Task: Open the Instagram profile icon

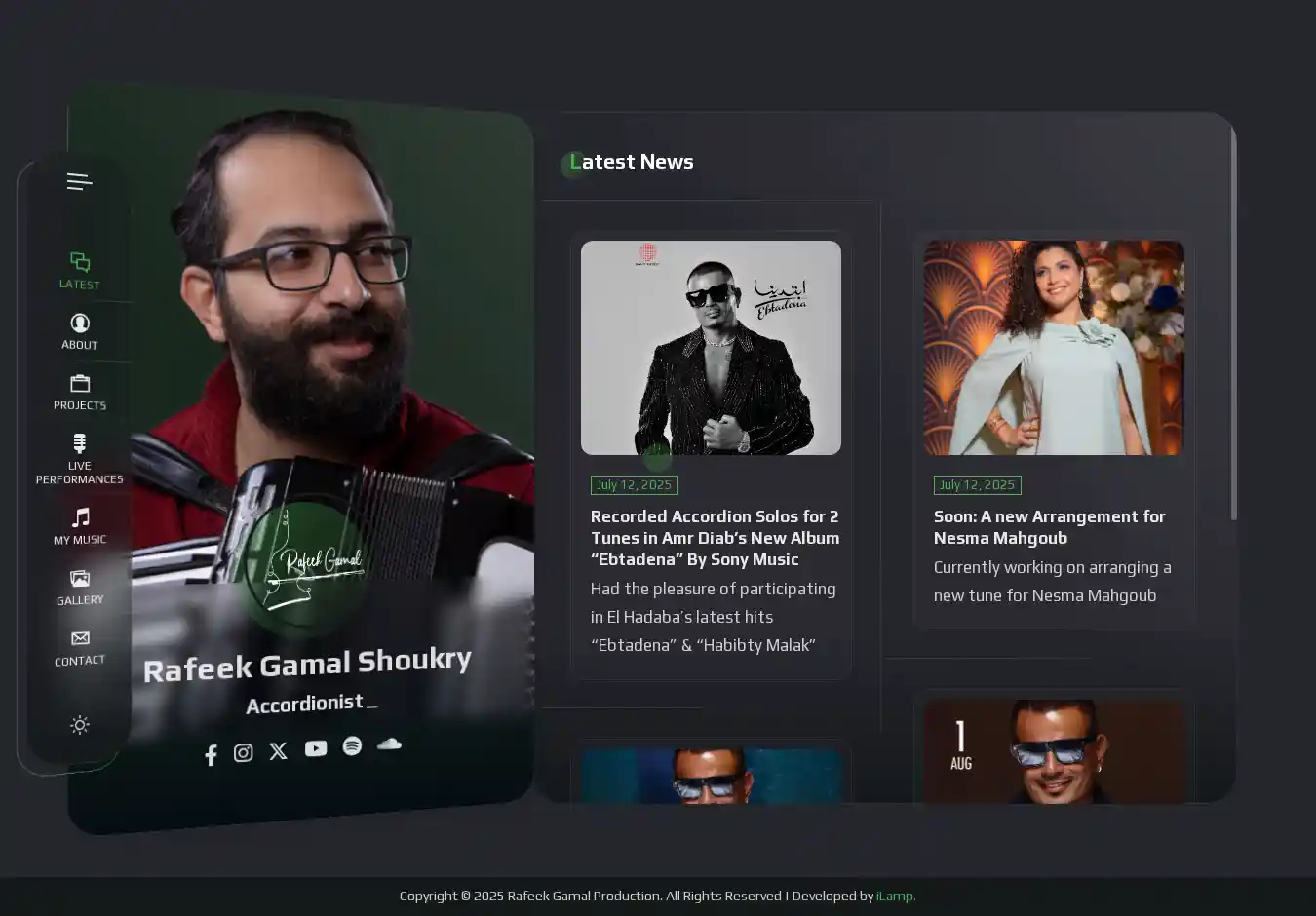Action: (x=244, y=752)
